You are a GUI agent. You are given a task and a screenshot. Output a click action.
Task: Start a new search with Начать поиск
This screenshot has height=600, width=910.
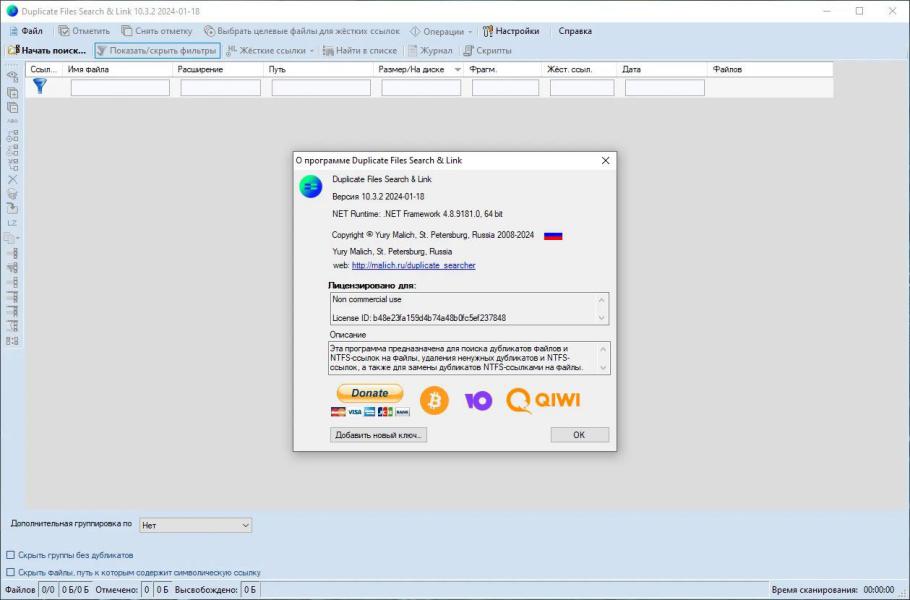(46, 50)
